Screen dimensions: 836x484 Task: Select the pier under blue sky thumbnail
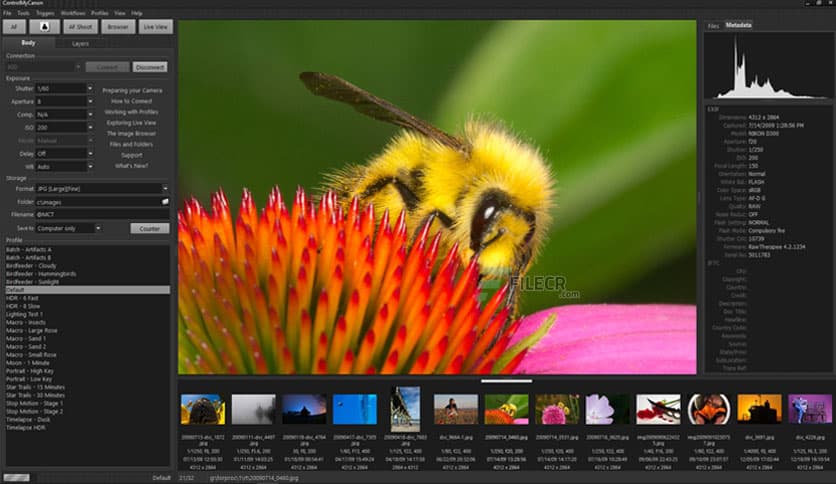tap(405, 409)
